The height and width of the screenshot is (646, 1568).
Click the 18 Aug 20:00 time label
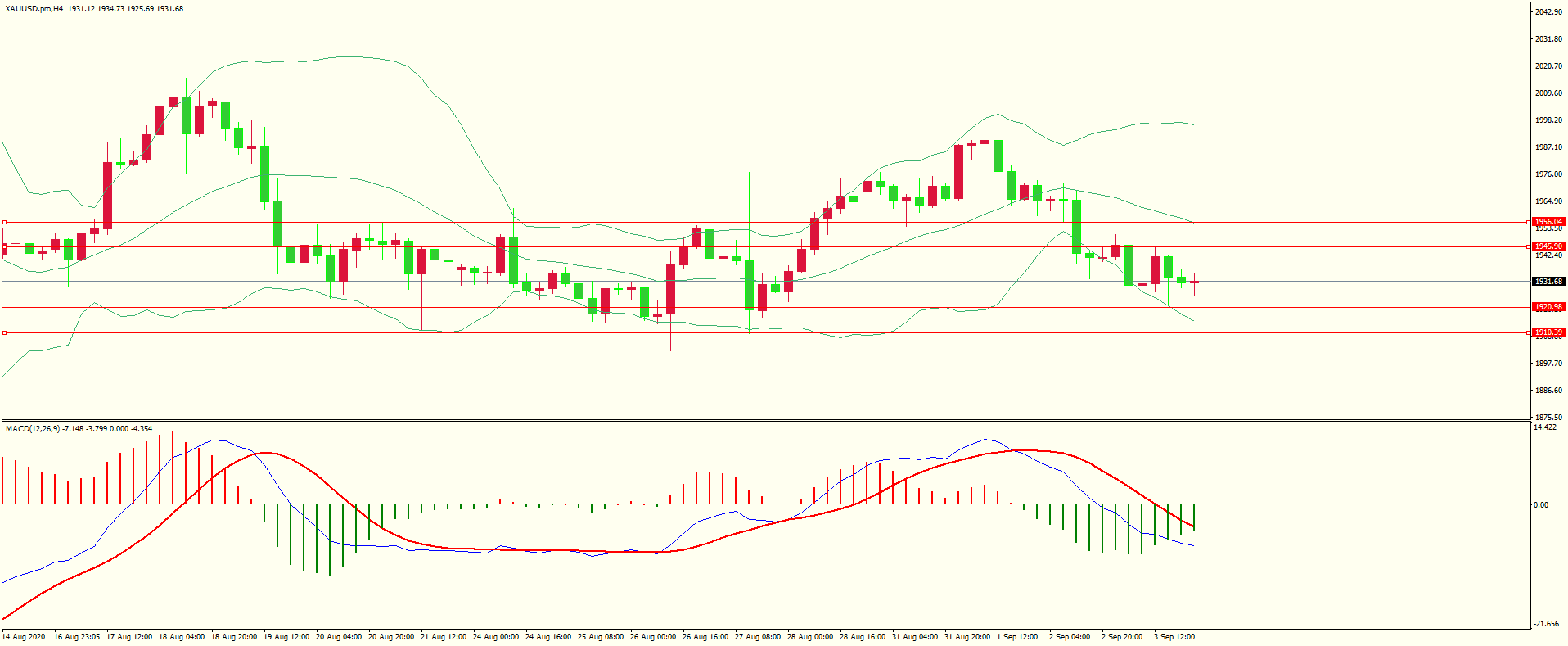click(234, 637)
